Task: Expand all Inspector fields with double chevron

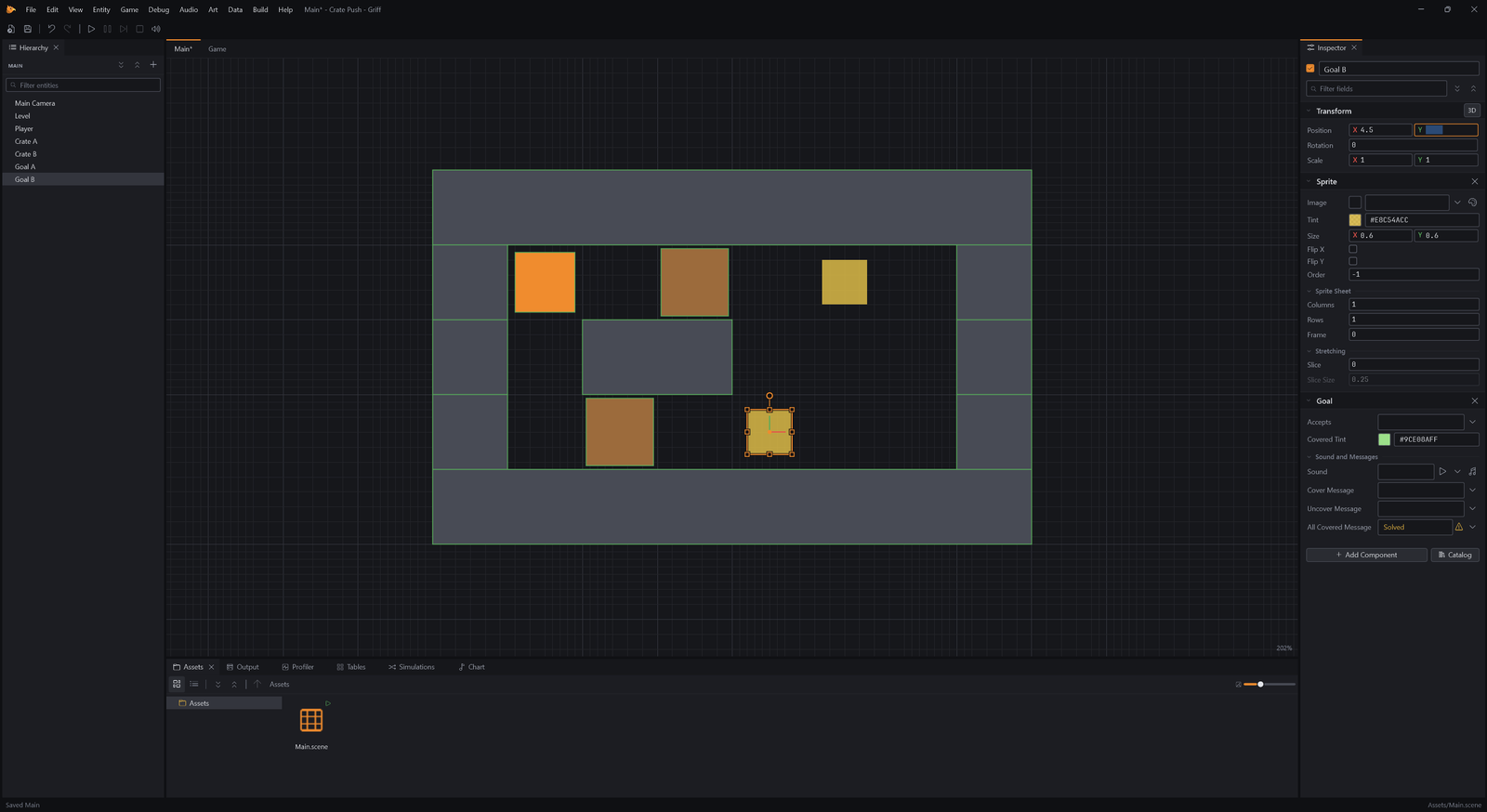Action: click(1457, 88)
